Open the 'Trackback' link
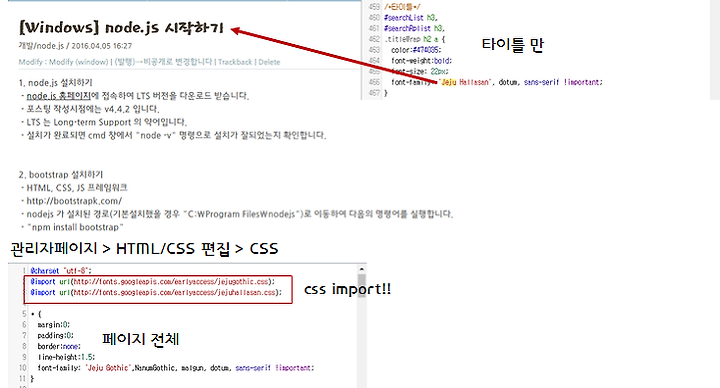 pos(235,62)
